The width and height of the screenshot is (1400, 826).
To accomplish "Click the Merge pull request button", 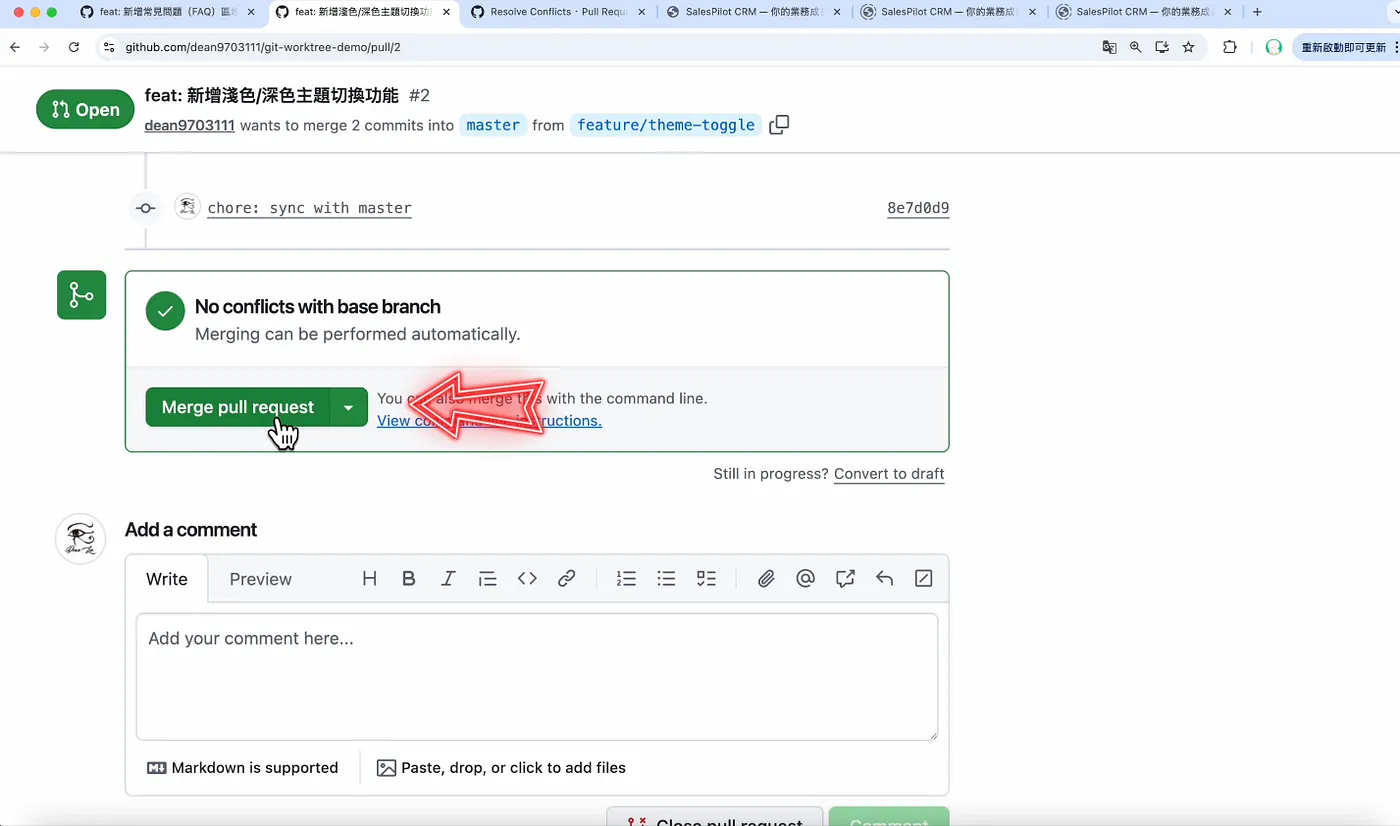I will (237, 407).
